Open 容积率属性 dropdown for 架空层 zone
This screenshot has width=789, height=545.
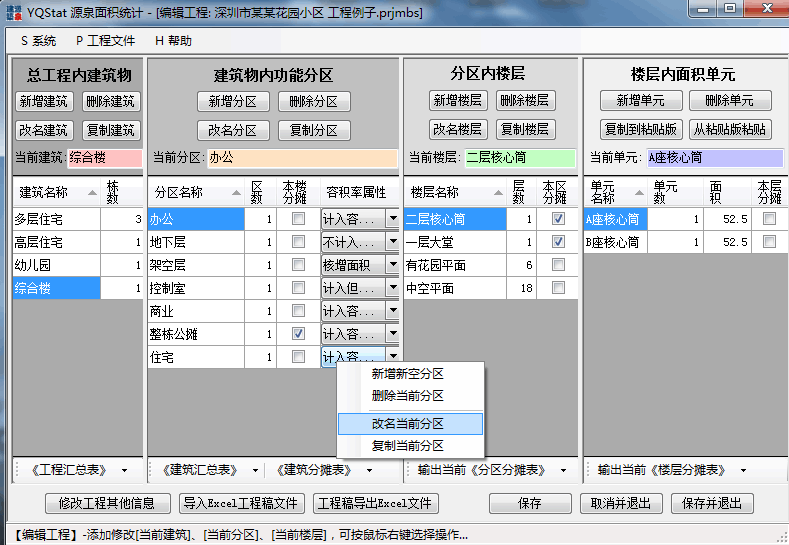click(393, 264)
